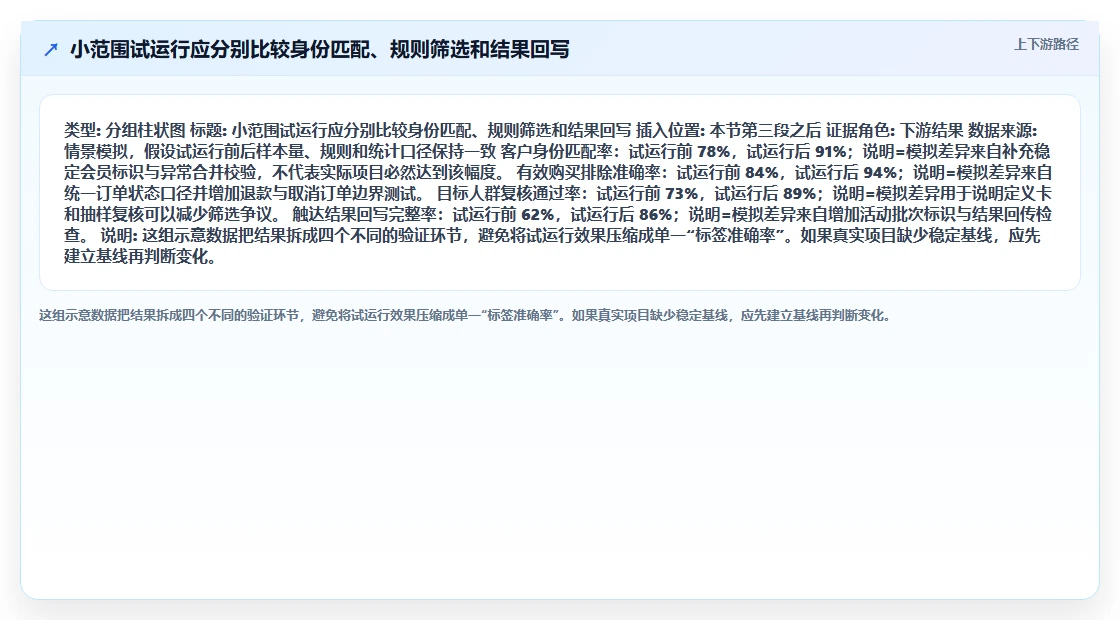Click the heading 小范围试运行应分别比较身份匹配、规则筛选和结果回写
Viewport: 1120px width, 620px height.
tap(319, 49)
